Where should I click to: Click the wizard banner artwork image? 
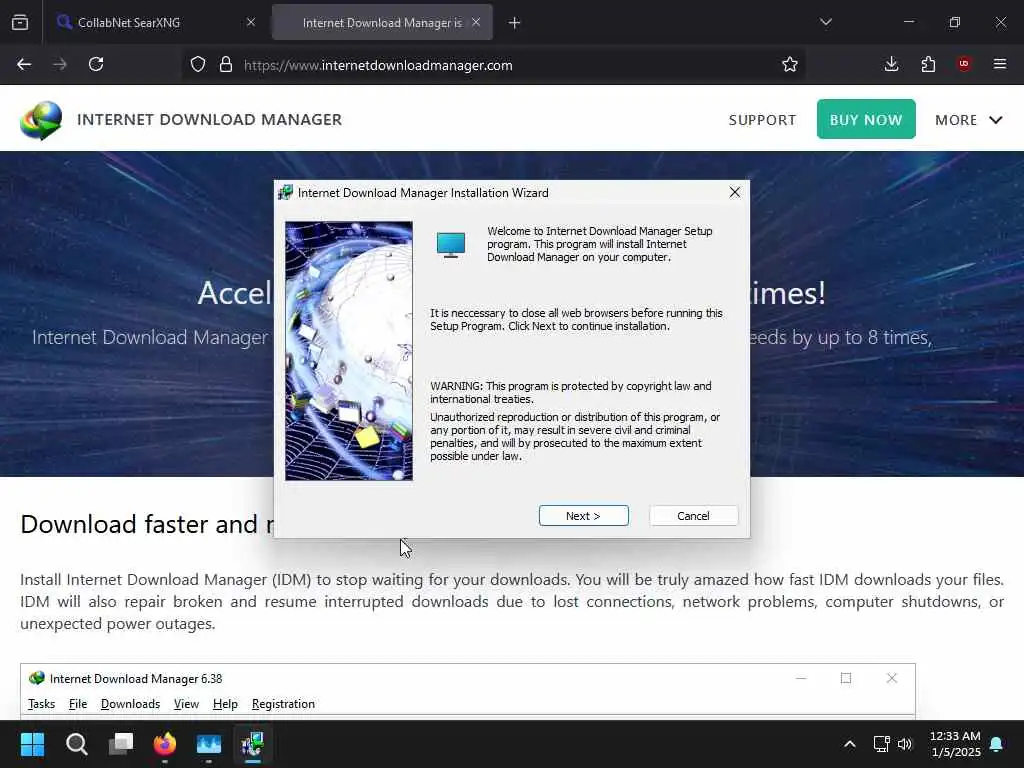(349, 351)
